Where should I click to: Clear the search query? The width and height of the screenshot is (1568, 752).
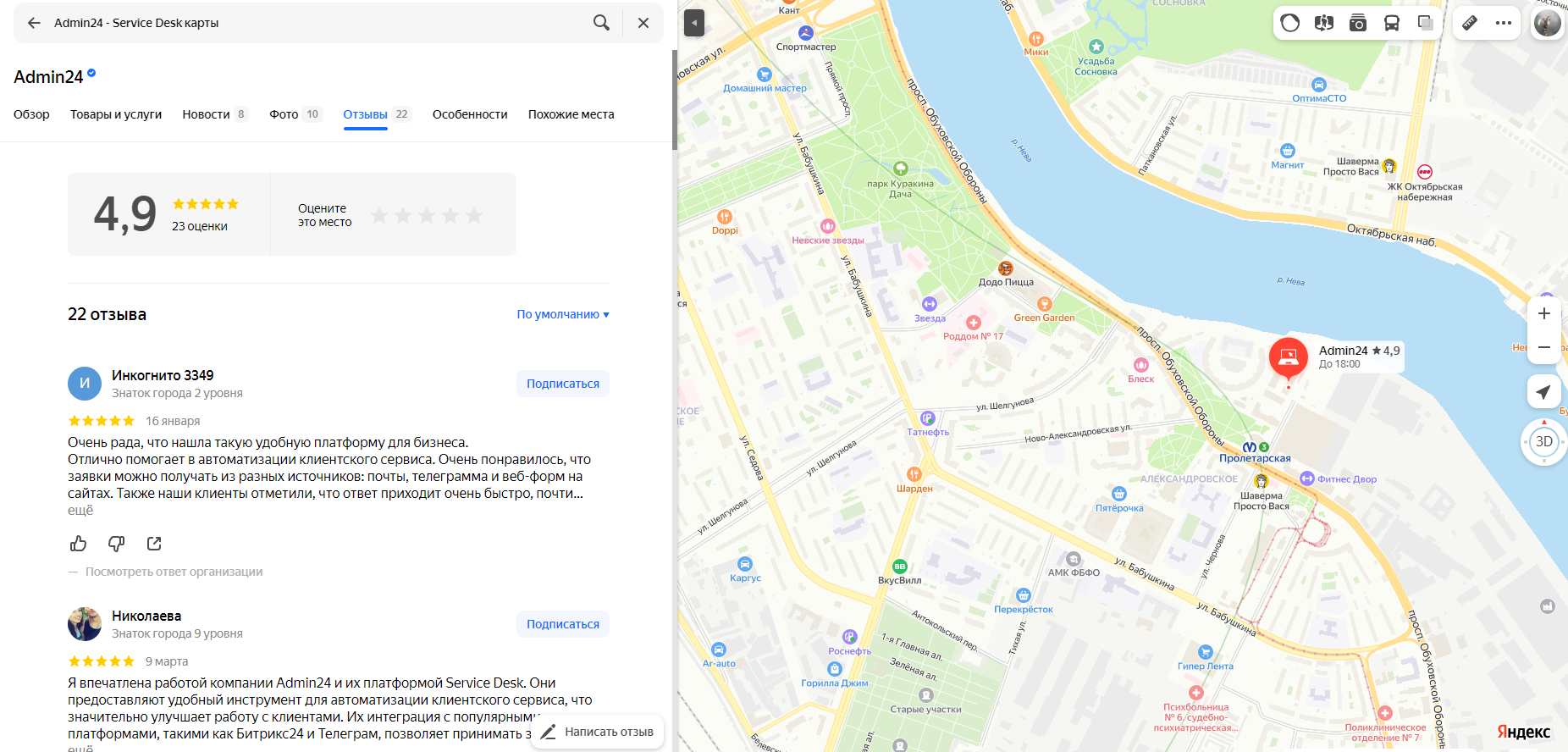pos(643,23)
